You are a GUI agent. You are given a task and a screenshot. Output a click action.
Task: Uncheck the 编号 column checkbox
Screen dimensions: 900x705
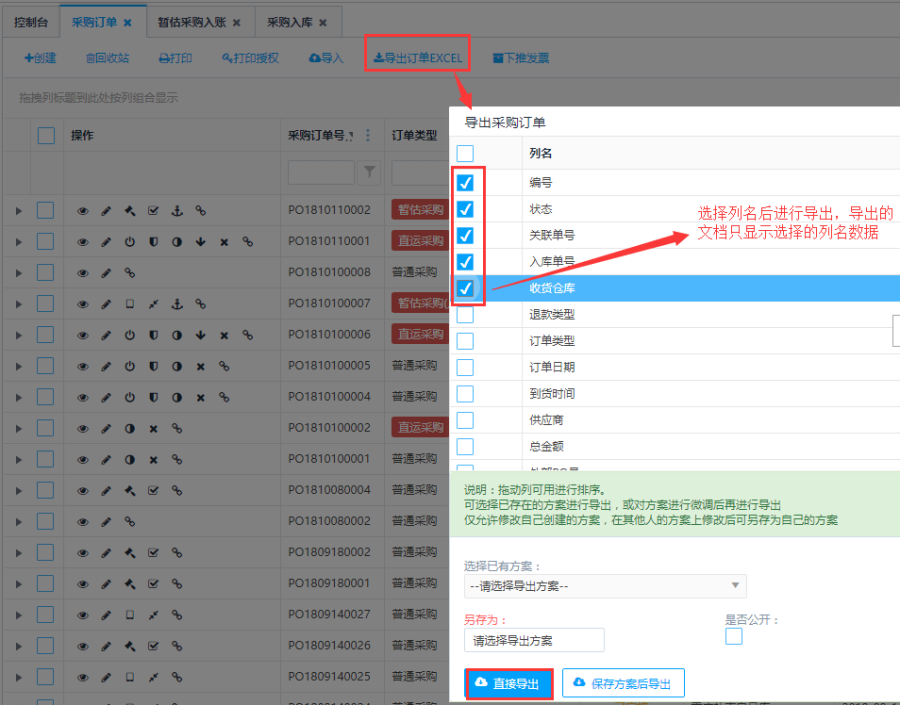click(x=465, y=184)
